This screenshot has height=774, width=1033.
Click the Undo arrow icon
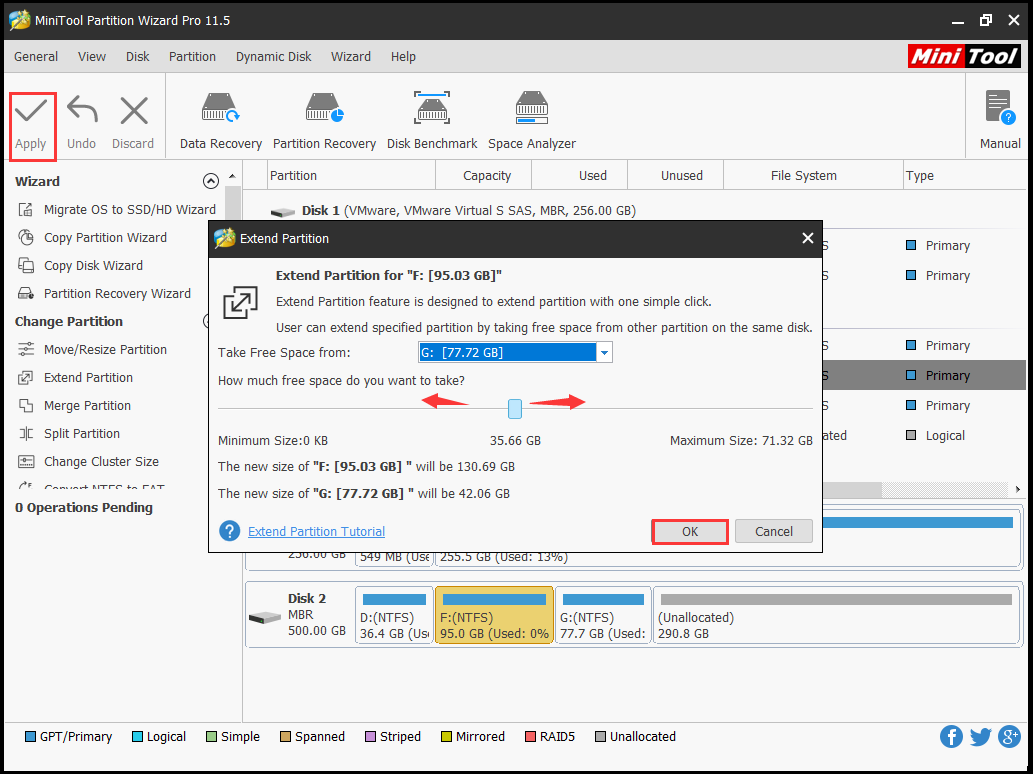pyautogui.click(x=82, y=110)
